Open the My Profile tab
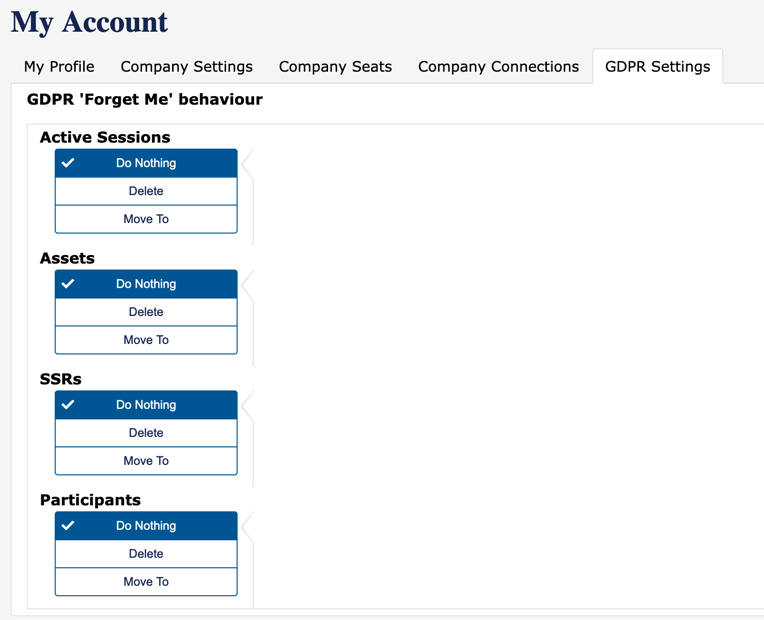764x620 pixels. [x=59, y=67]
